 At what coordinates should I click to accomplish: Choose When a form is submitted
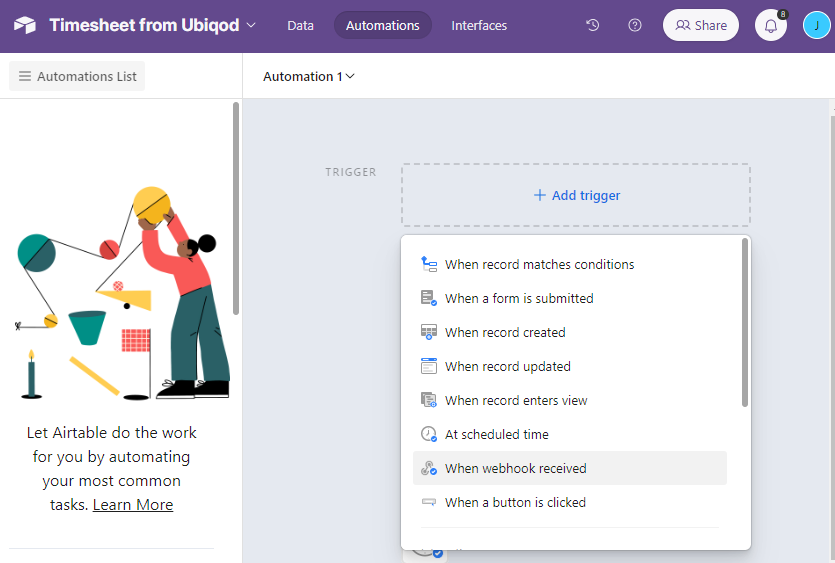(570, 298)
